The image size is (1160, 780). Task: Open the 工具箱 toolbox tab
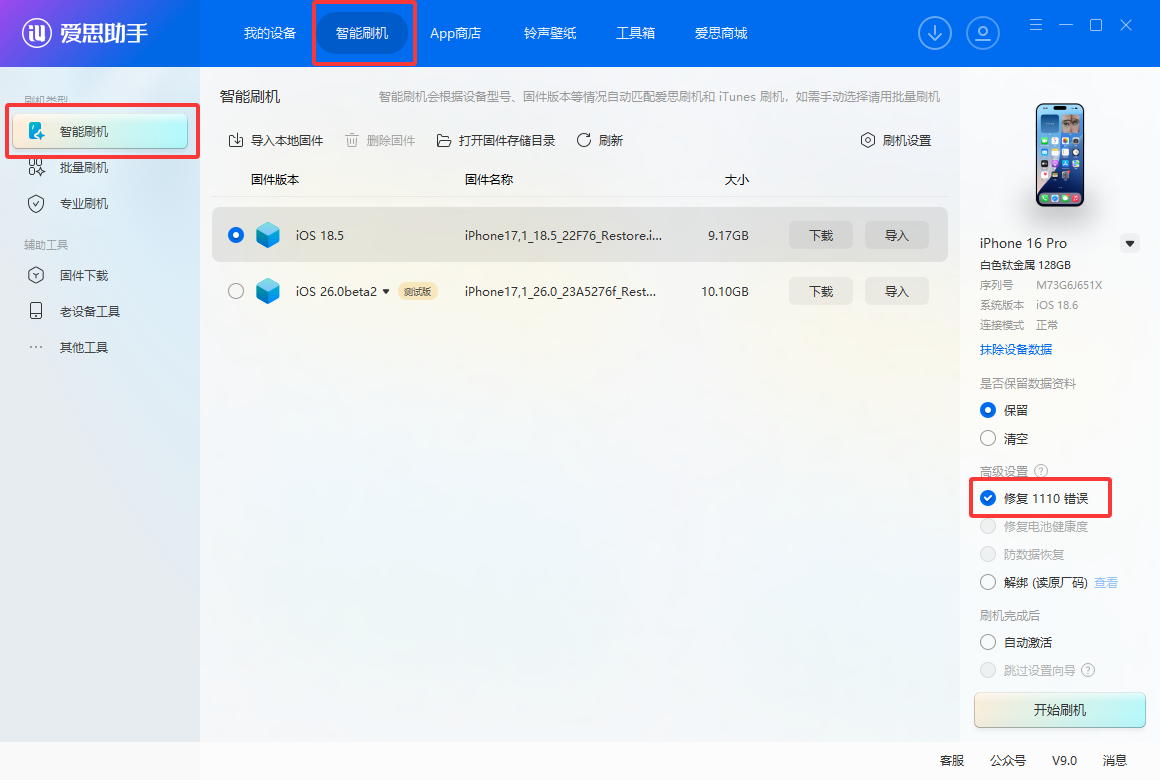point(635,33)
